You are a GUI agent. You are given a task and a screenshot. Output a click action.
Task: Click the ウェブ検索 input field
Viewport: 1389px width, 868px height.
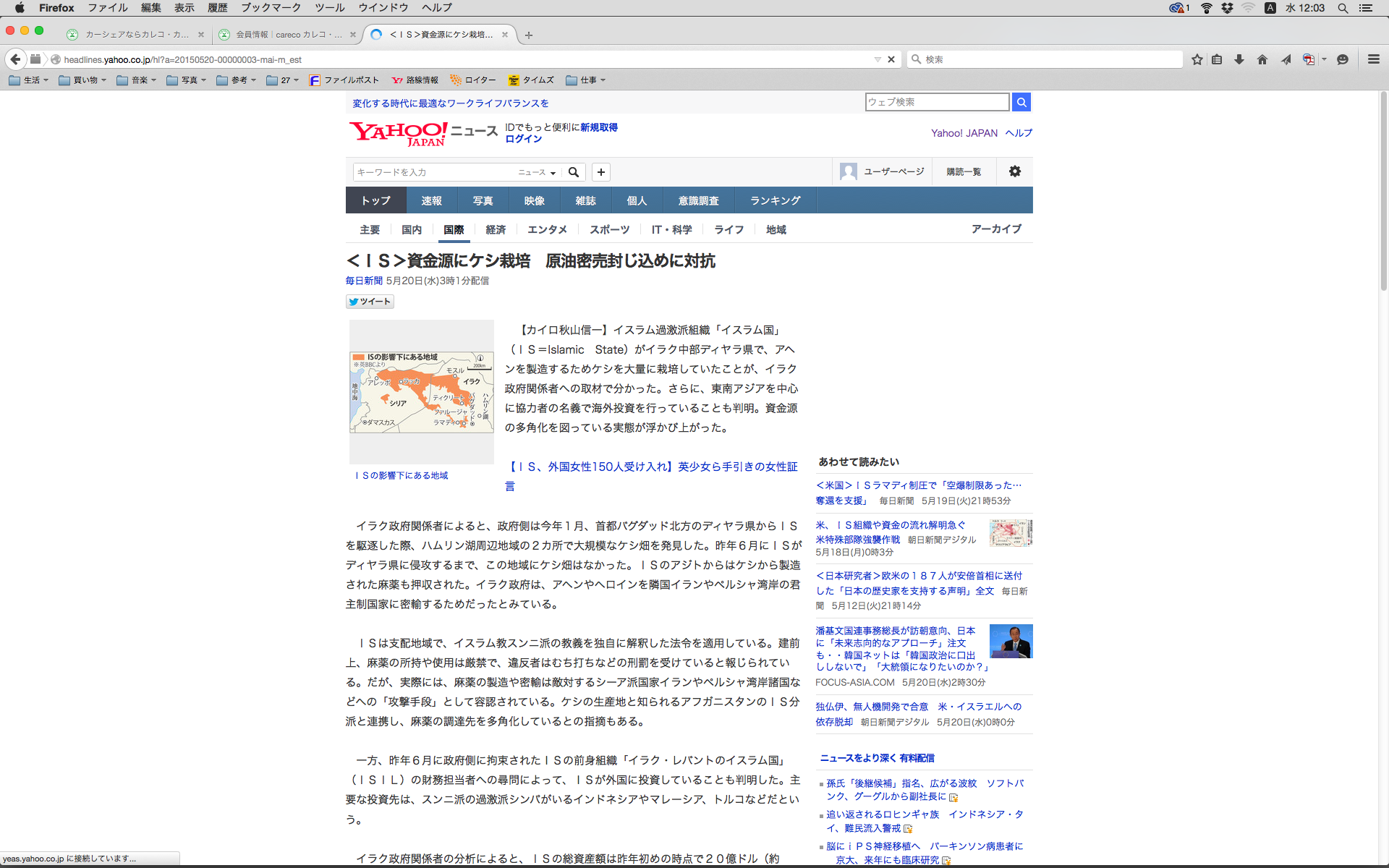(x=937, y=102)
